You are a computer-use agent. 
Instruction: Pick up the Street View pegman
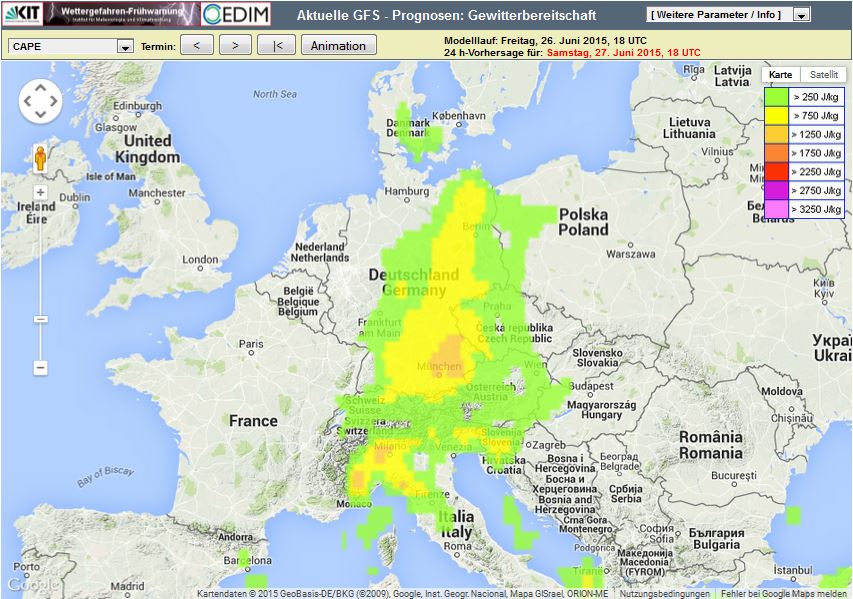[40, 159]
